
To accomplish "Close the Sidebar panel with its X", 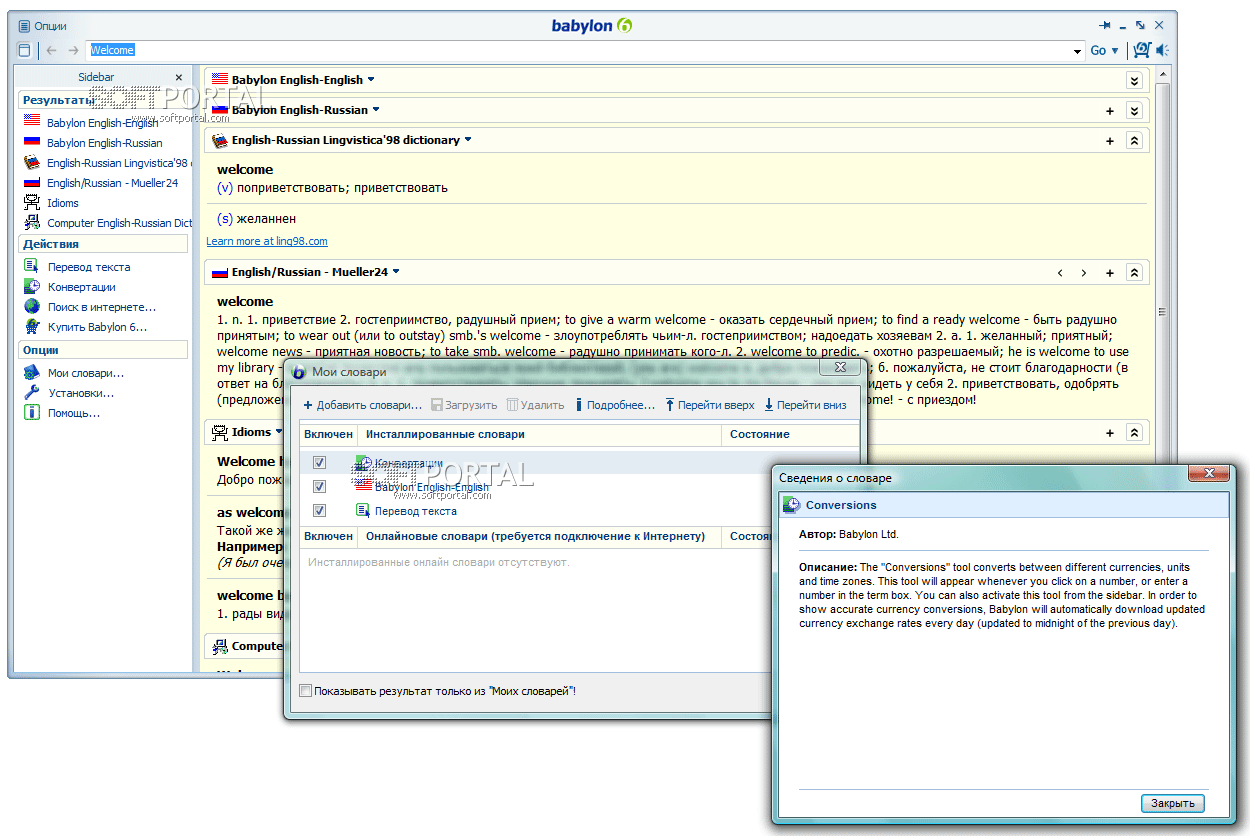I will (179, 77).
